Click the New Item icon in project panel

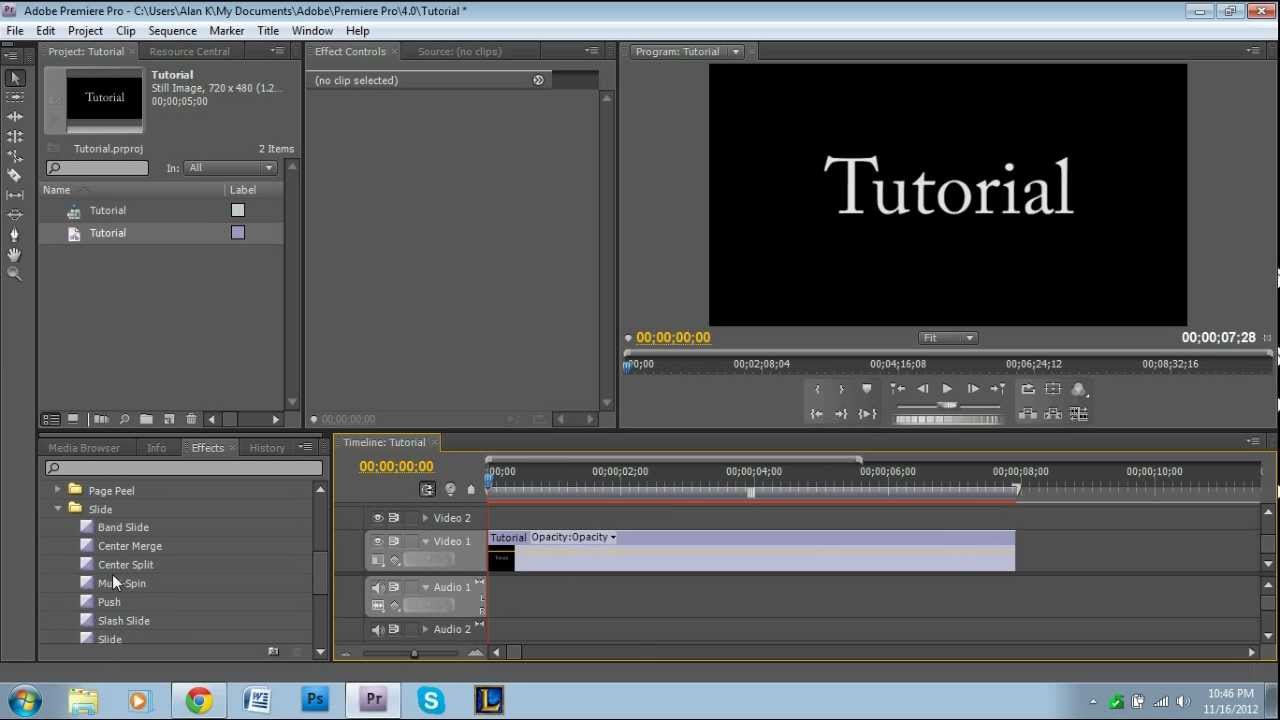pyautogui.click(x=169, y=419)
